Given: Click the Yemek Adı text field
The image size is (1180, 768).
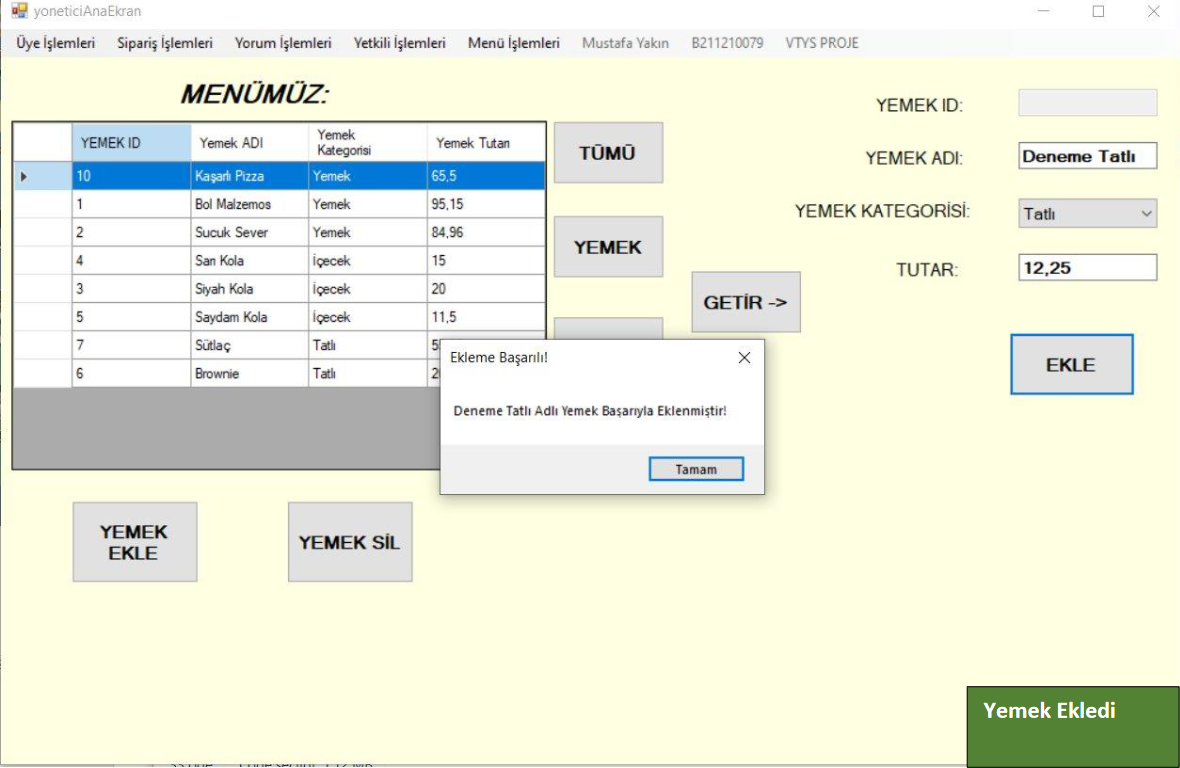Looking at the screenshot, I should click(x=1087, y=156).
